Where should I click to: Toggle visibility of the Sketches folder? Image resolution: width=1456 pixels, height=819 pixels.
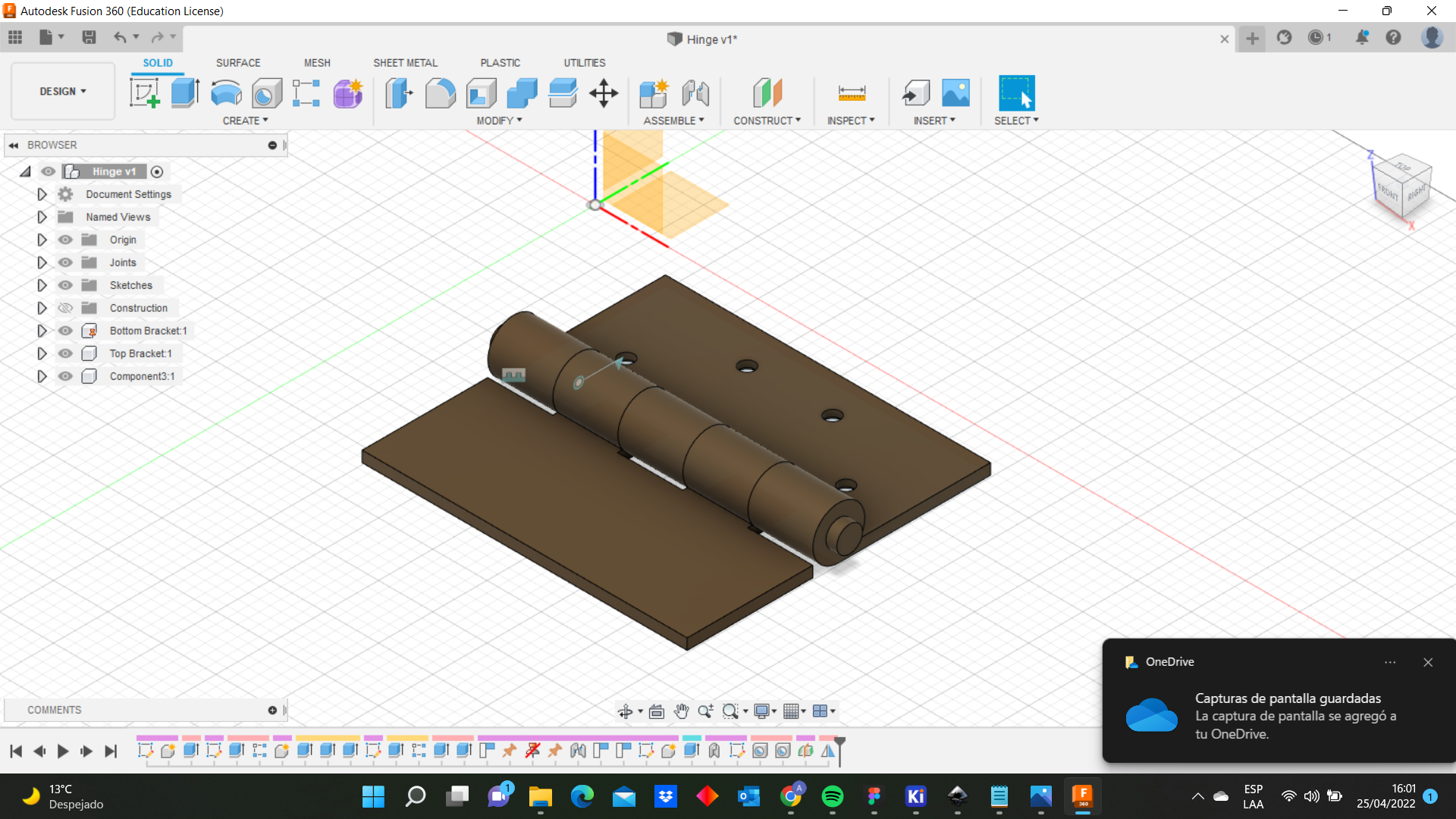65,285
